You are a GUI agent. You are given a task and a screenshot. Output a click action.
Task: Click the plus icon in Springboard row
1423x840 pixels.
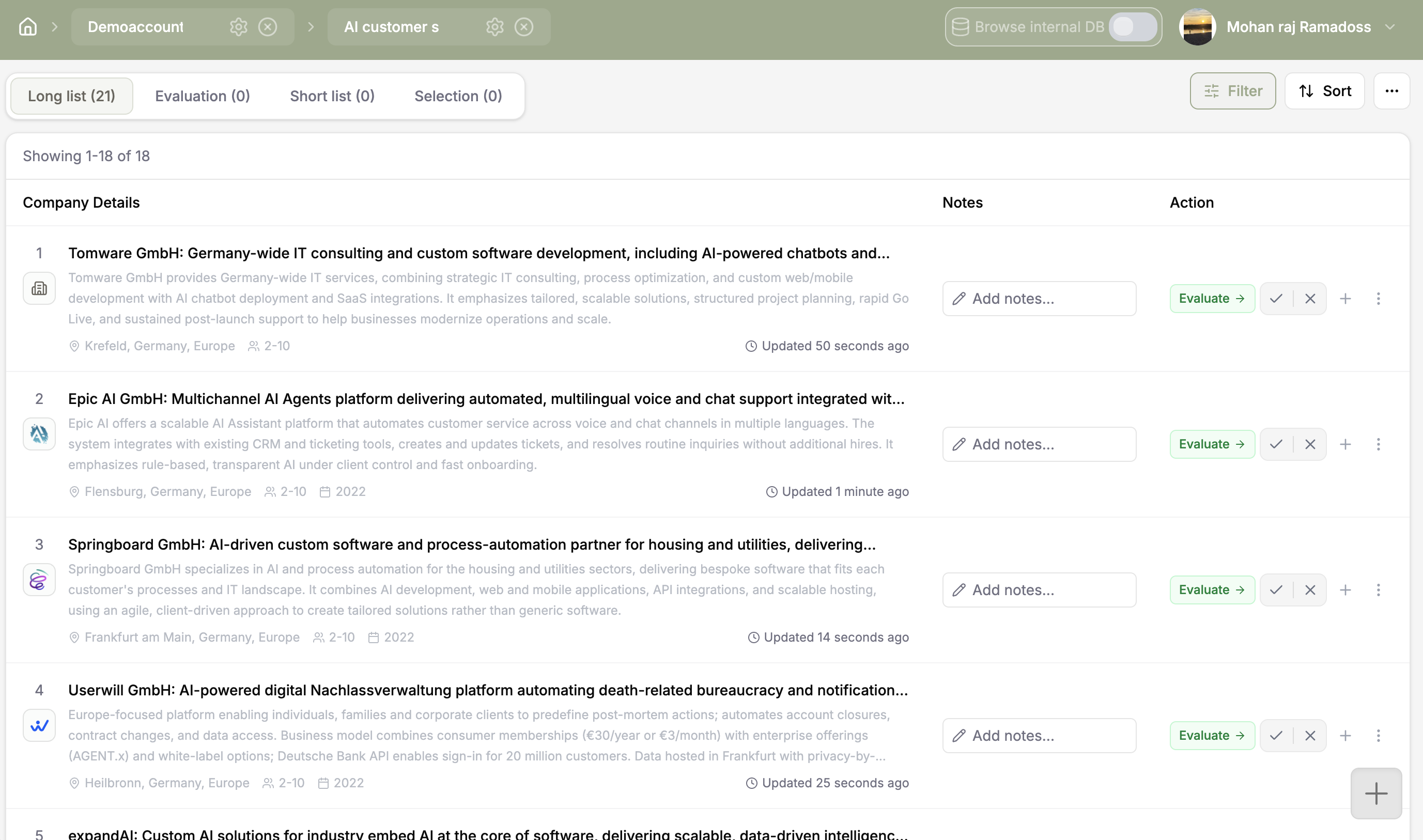click(1345, 590)
